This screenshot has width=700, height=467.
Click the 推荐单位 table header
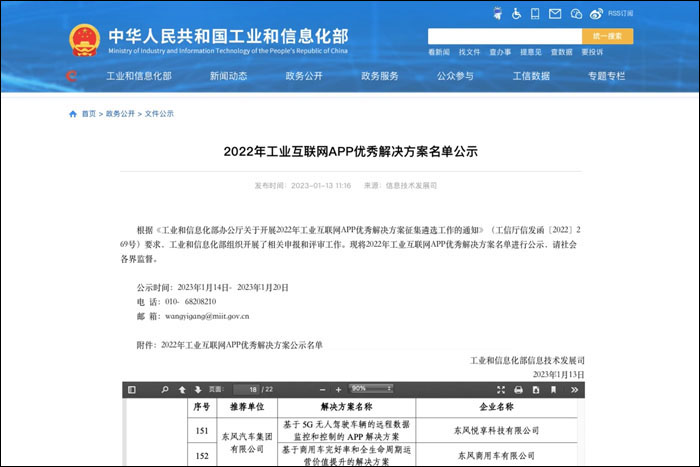247,407
